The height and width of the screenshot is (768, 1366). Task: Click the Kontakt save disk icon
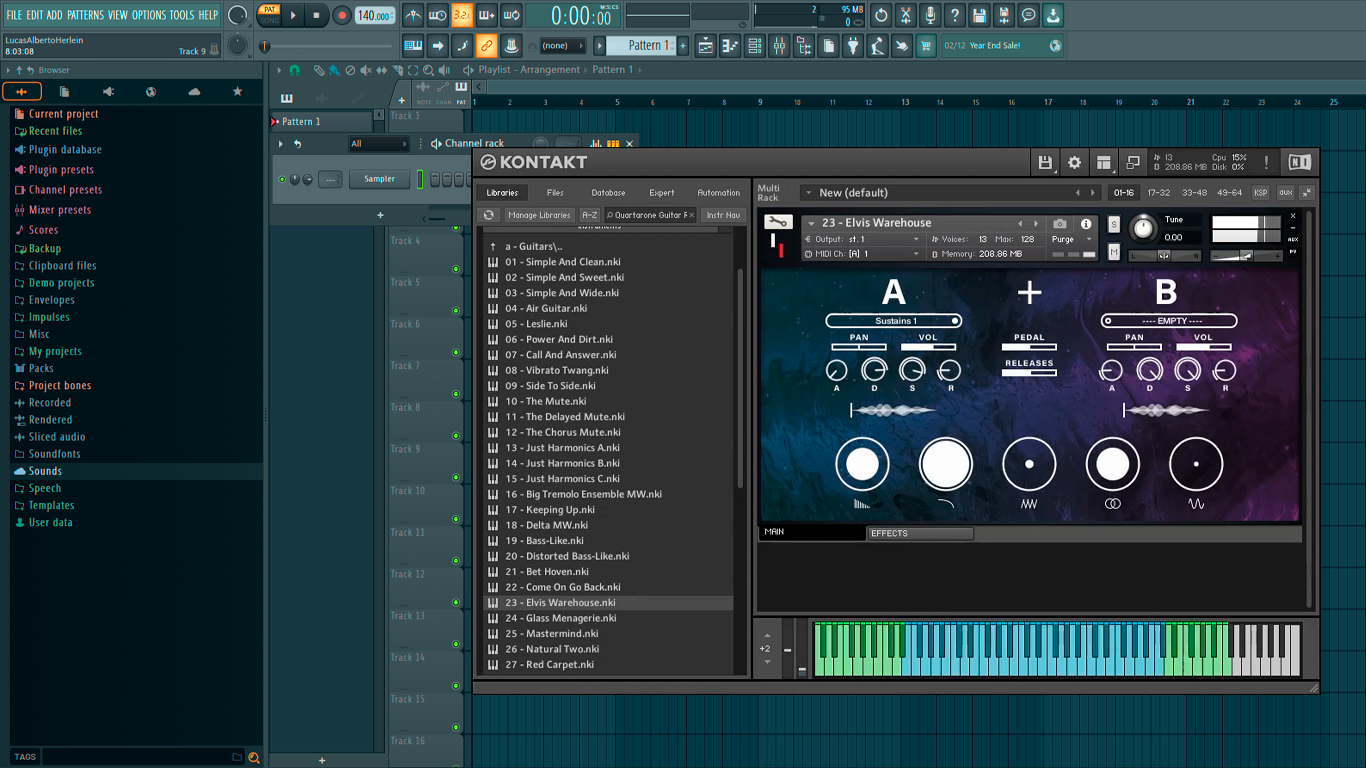coord(1045,163)
